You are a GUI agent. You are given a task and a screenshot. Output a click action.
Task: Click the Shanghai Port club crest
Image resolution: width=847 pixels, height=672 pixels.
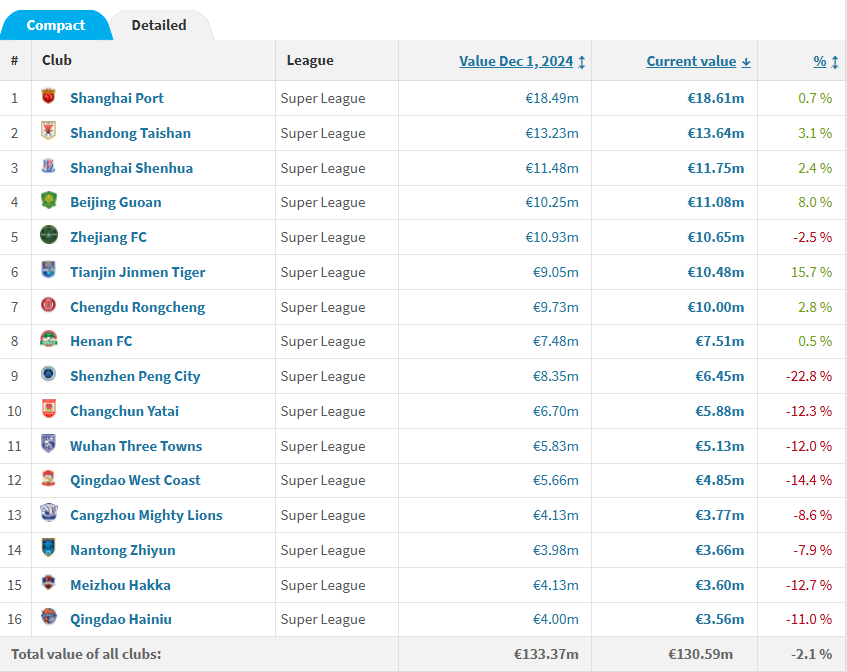coord(49,96)
